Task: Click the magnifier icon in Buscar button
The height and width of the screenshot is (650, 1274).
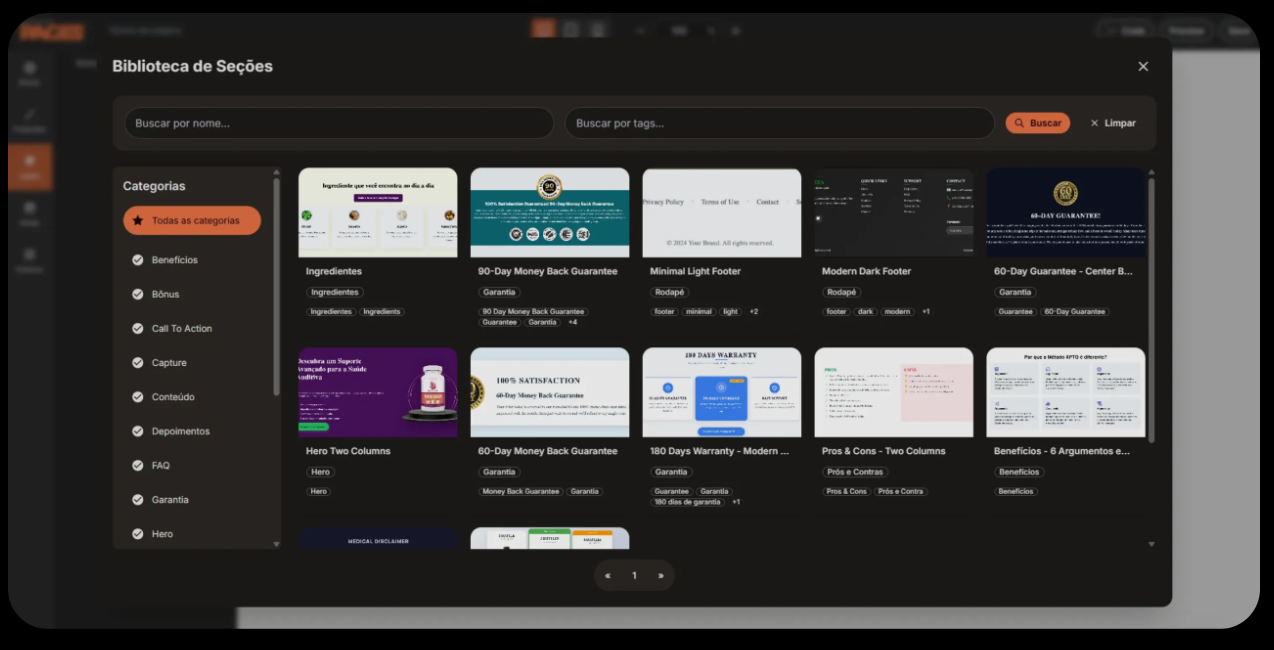Action: pos(1020,123)
